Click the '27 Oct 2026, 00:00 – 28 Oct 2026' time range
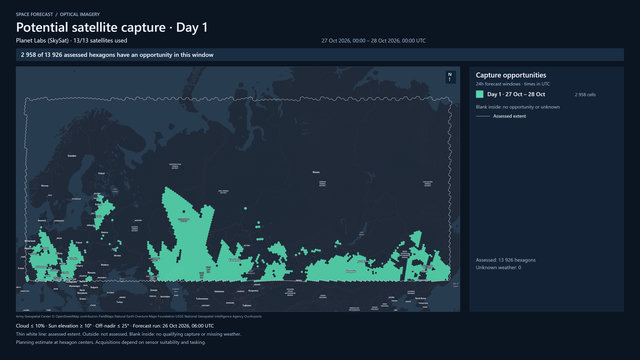Image resolution: width=640 pixels, height=360 pixels. [373, 41]
